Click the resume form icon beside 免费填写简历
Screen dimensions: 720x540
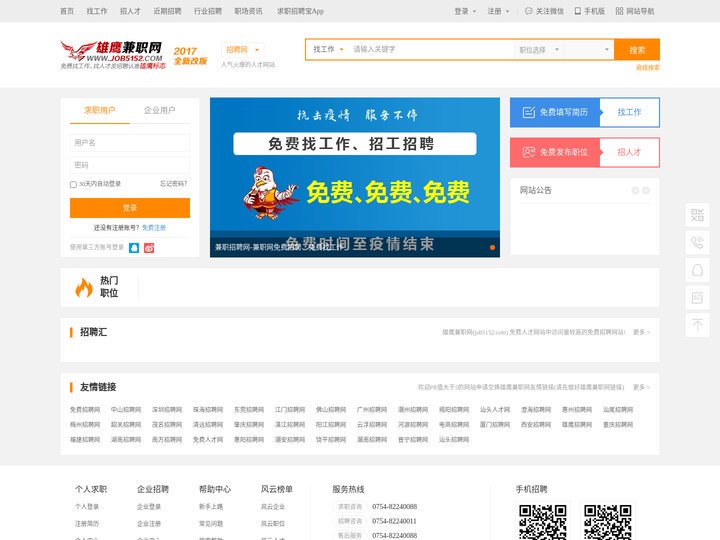529,112
